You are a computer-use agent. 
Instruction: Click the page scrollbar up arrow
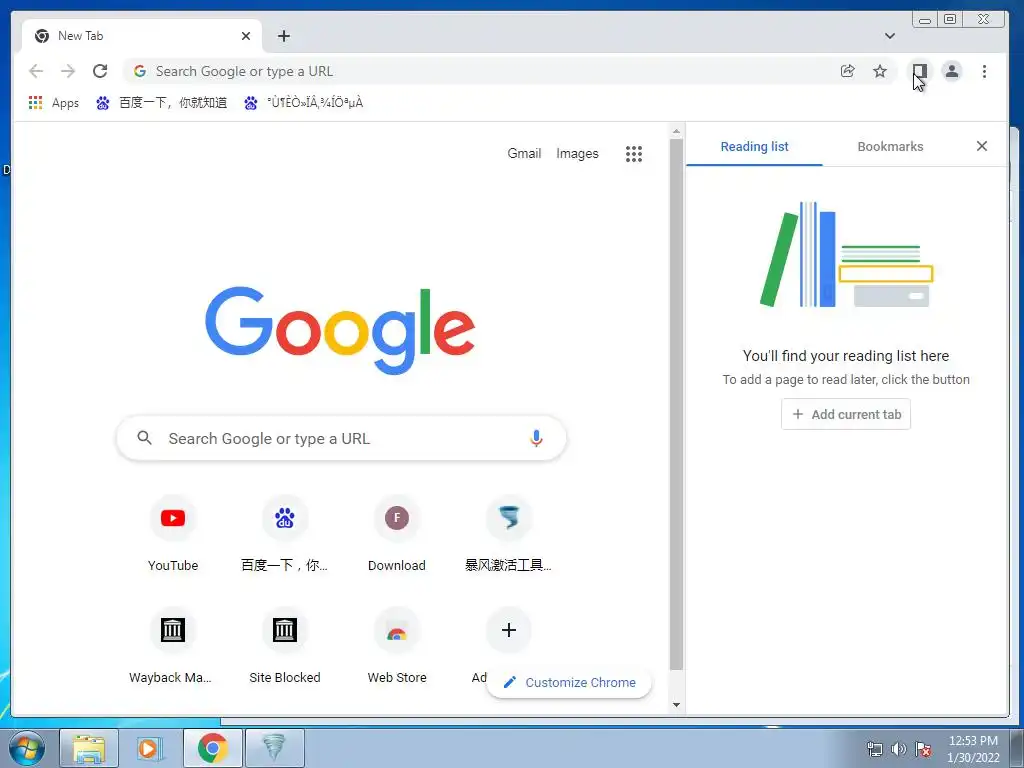coord(676,132)
